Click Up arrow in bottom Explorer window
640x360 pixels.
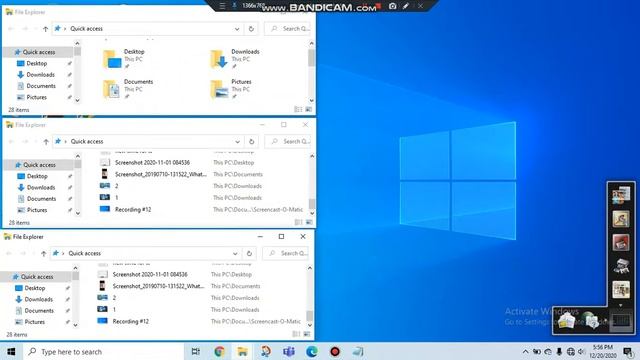click(43, 253)
